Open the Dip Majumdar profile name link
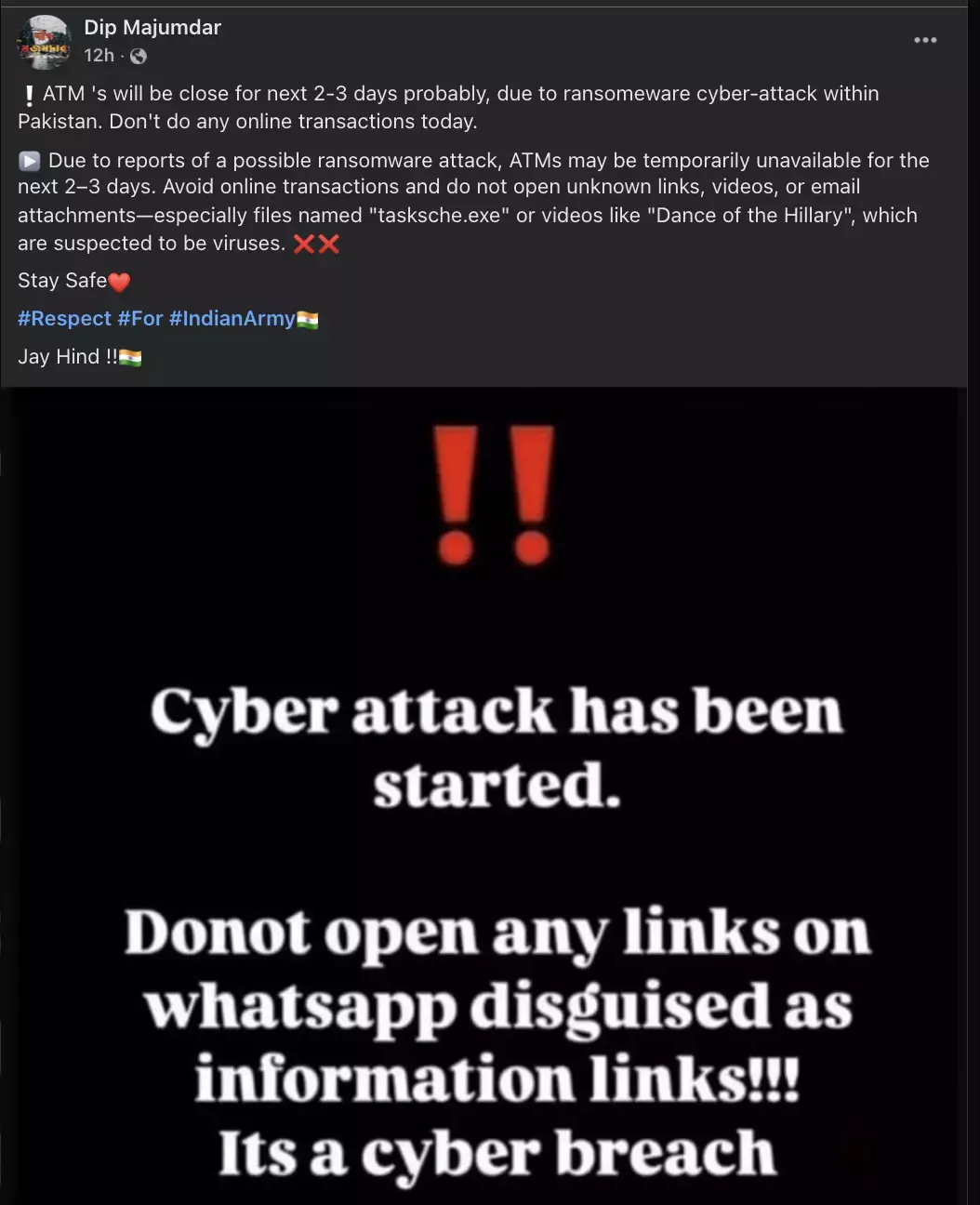The height and width of the screenshot is (1205, 980). [152, 28]
